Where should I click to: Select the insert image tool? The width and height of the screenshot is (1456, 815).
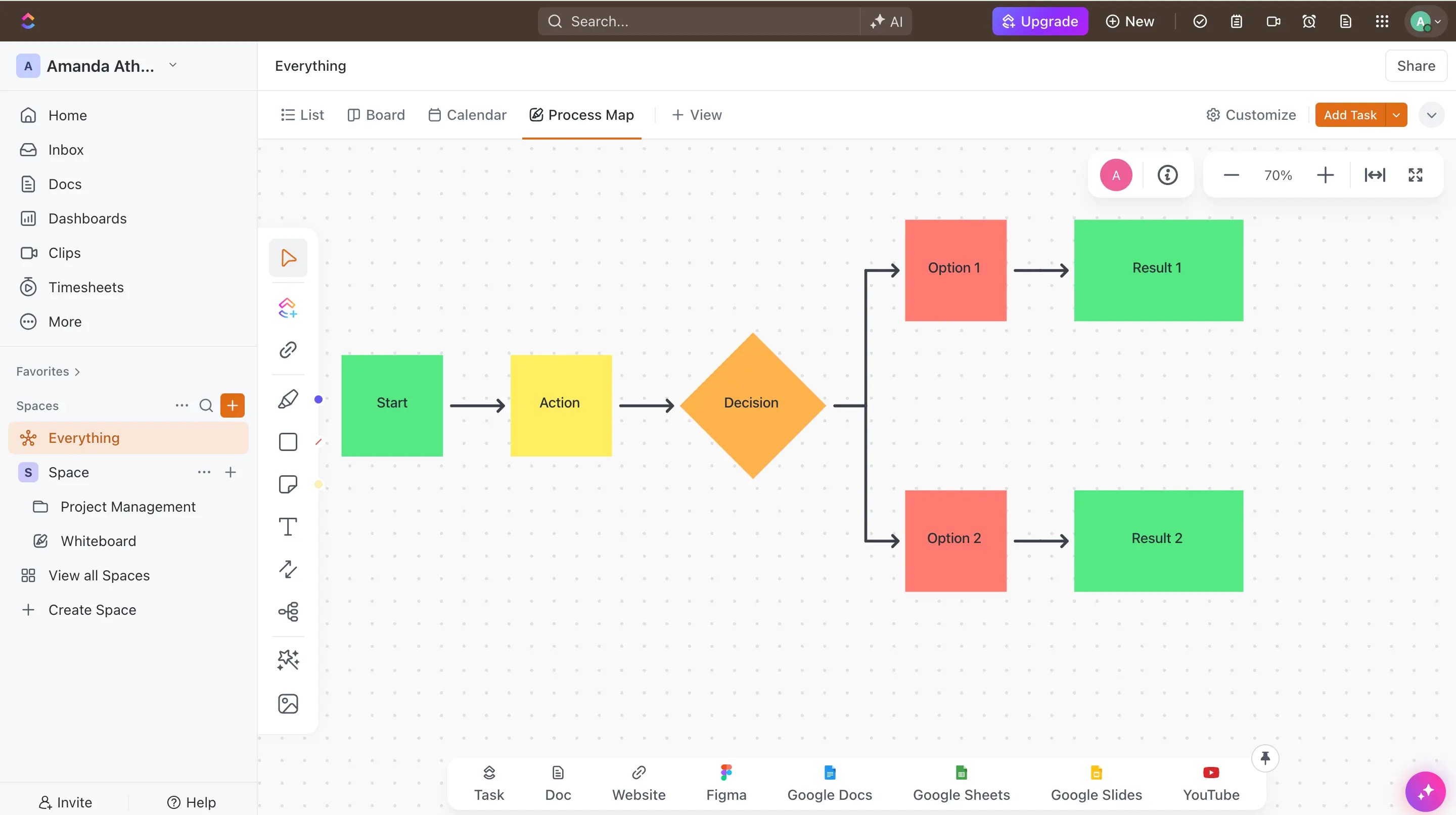click(x=288, y=704)
